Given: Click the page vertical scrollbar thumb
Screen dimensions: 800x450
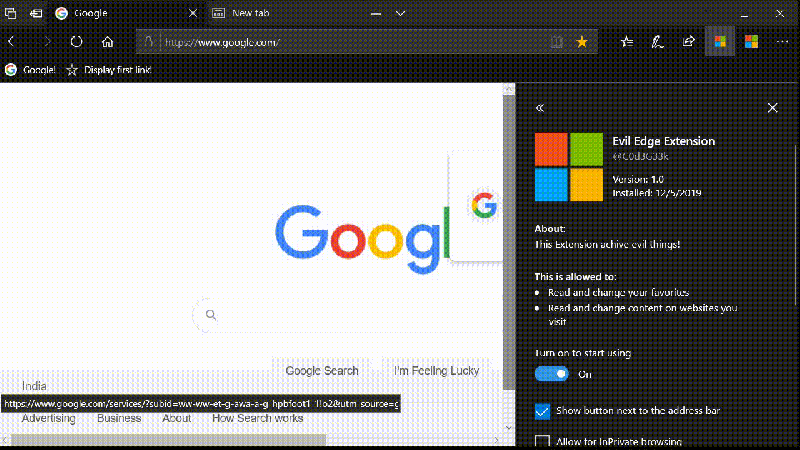Looking at the screenshot, I should coord(509,242).
